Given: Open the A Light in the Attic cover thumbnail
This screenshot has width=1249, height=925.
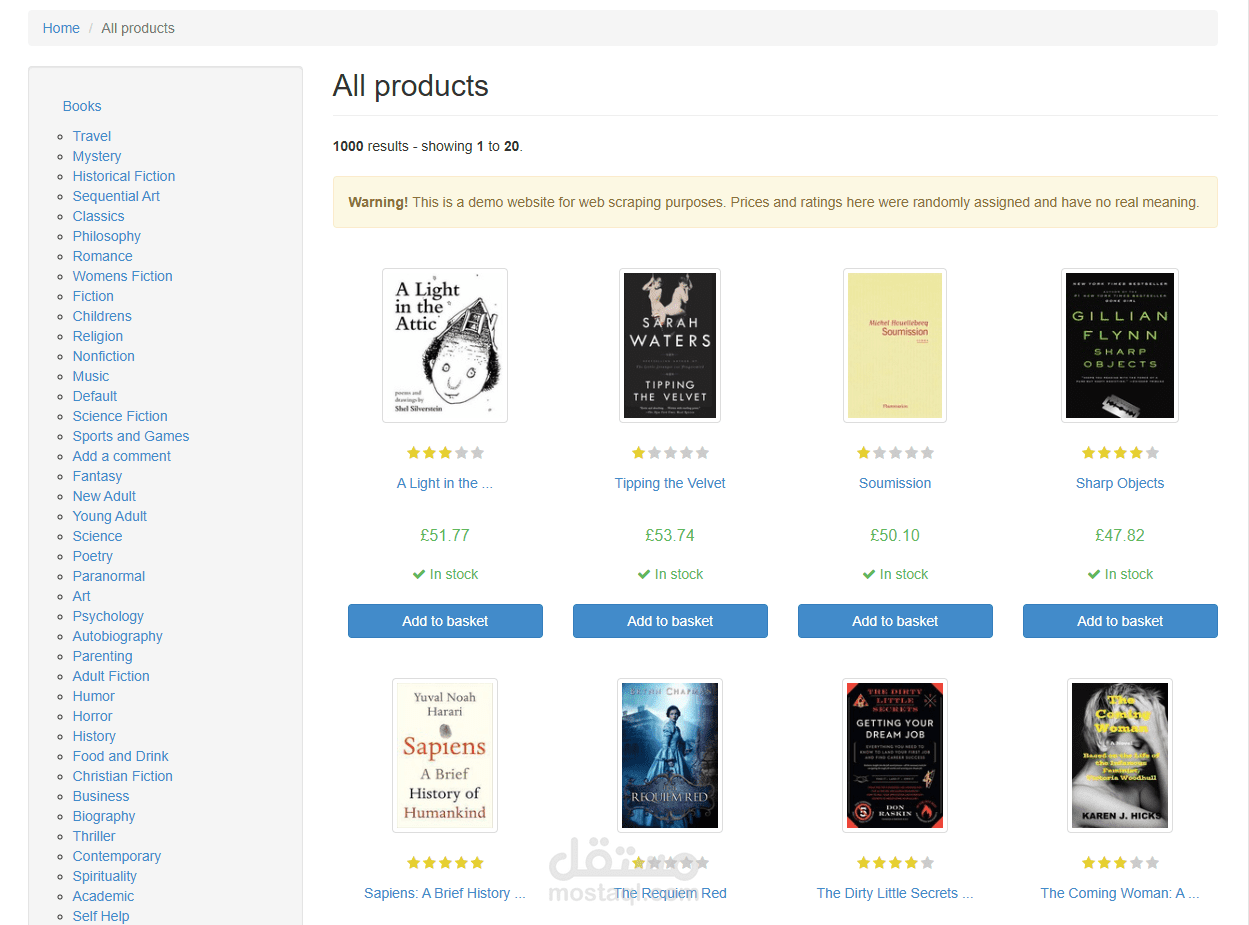Looking at the screenshot, I should point(445,345).
